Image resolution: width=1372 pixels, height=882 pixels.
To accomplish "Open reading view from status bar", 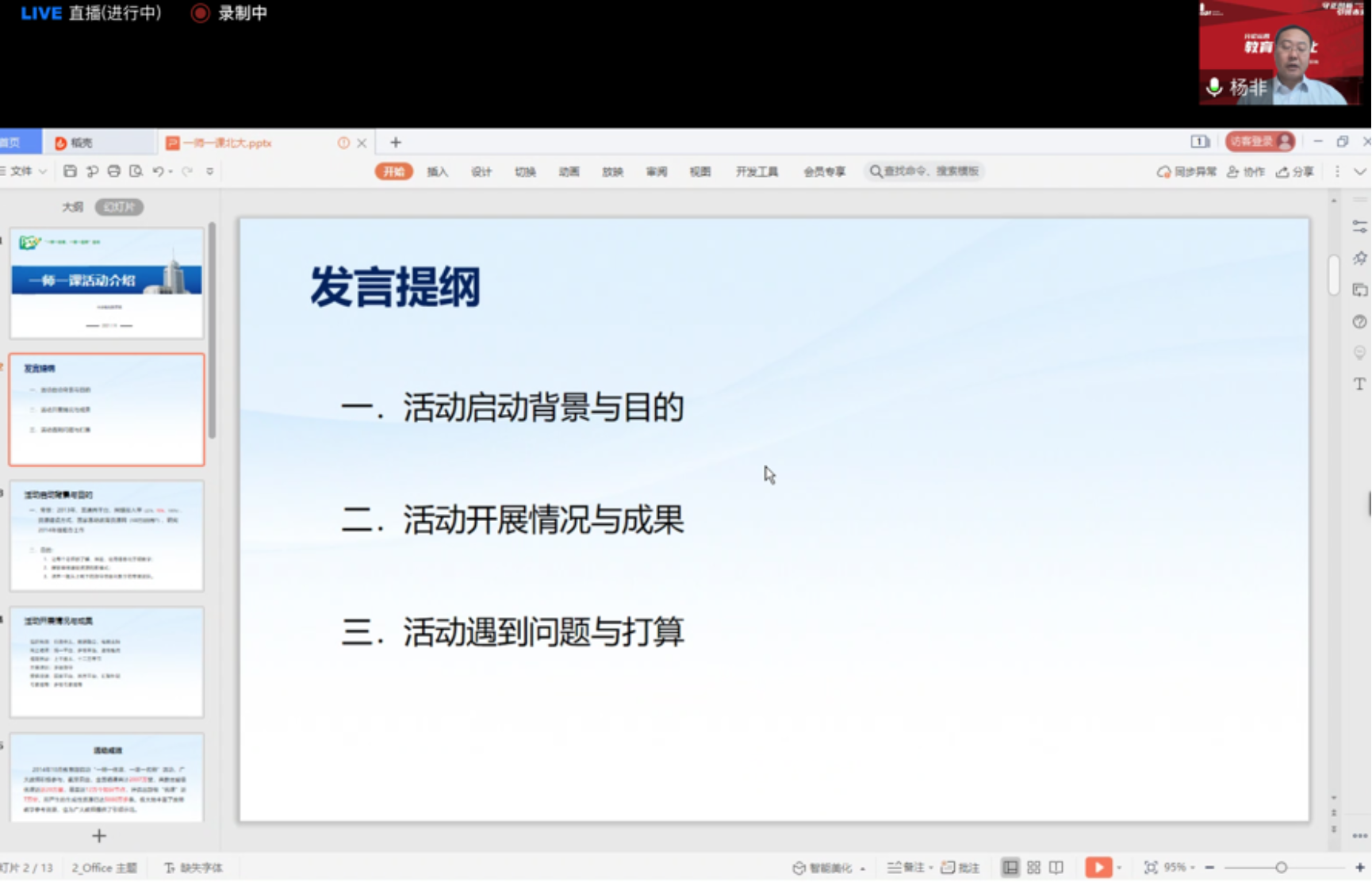I will pos(1056,867).
